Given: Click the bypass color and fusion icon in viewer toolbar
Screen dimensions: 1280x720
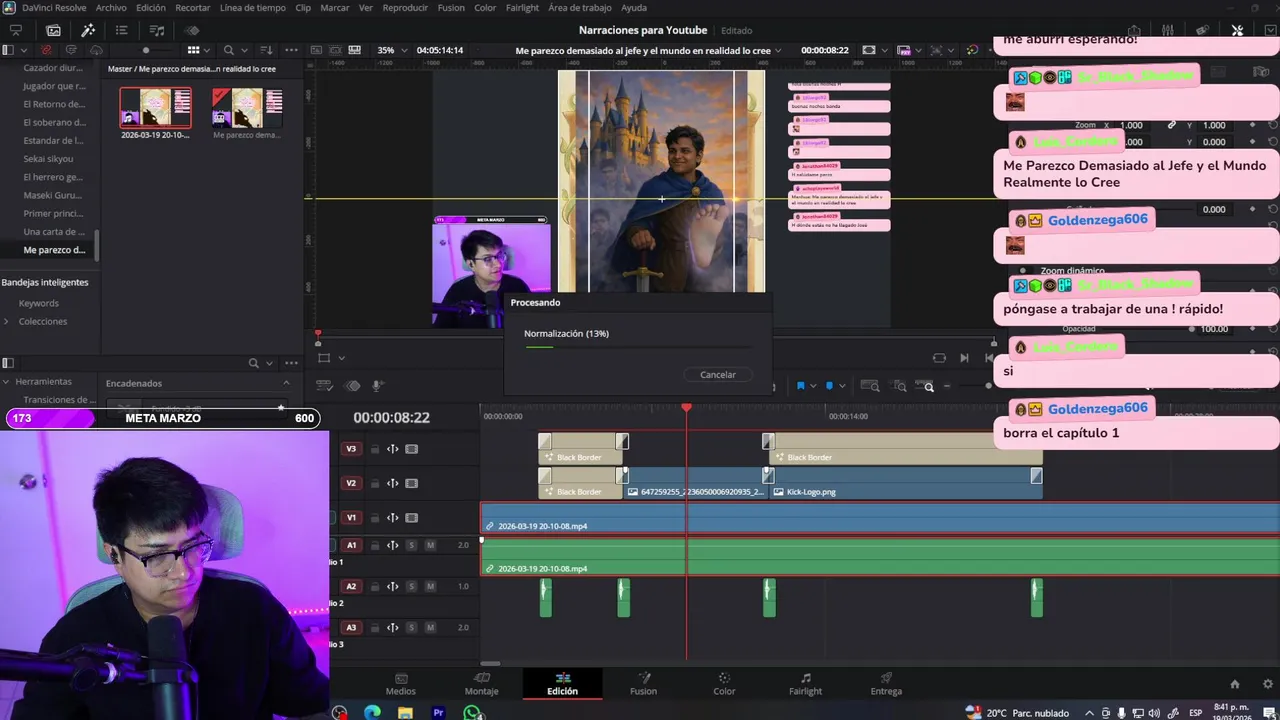Looking at the screenshot, I should [x=973, y=50].
